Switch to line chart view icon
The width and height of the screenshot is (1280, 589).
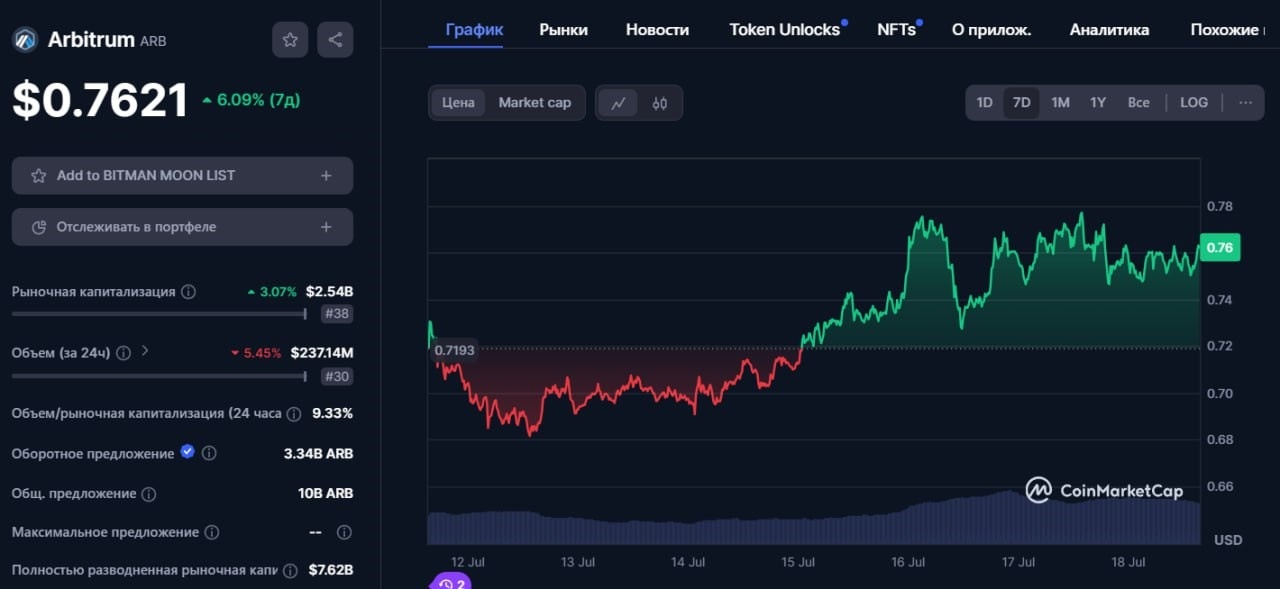click(618, 103)
